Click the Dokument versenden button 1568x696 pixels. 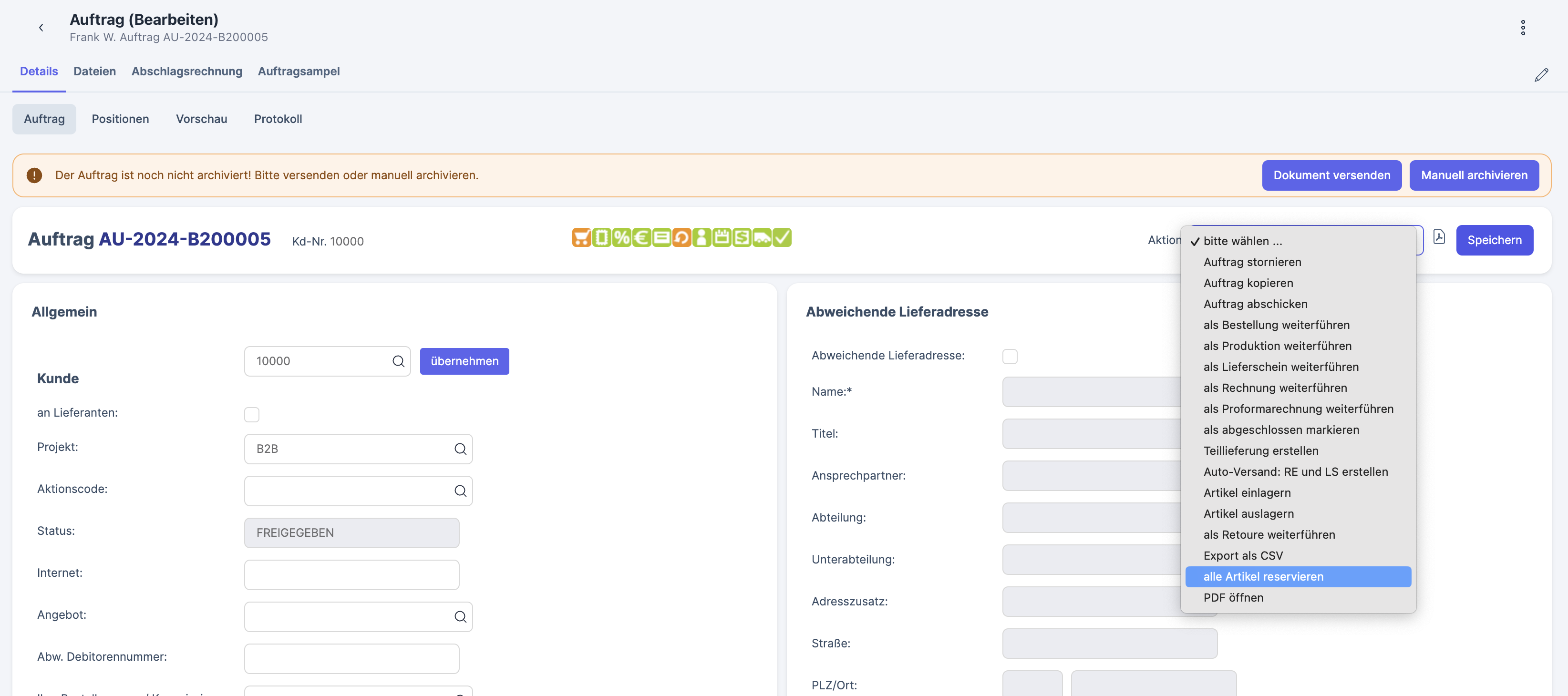pos(1331,175)
